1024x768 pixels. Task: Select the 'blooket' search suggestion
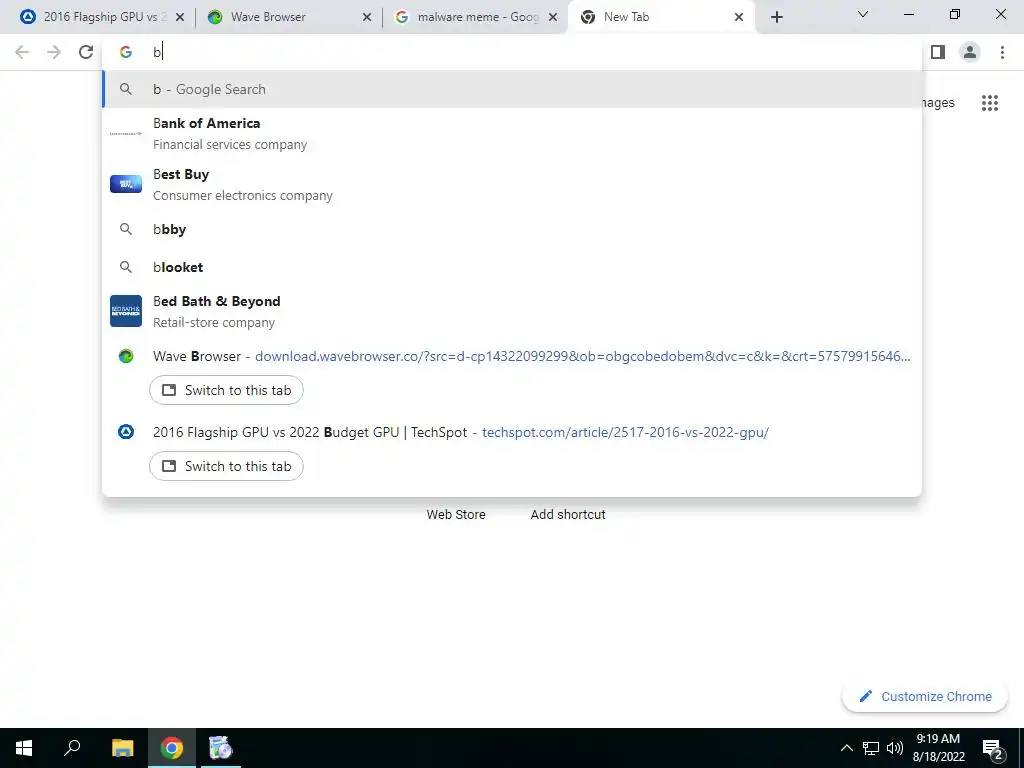coord(512,267)
